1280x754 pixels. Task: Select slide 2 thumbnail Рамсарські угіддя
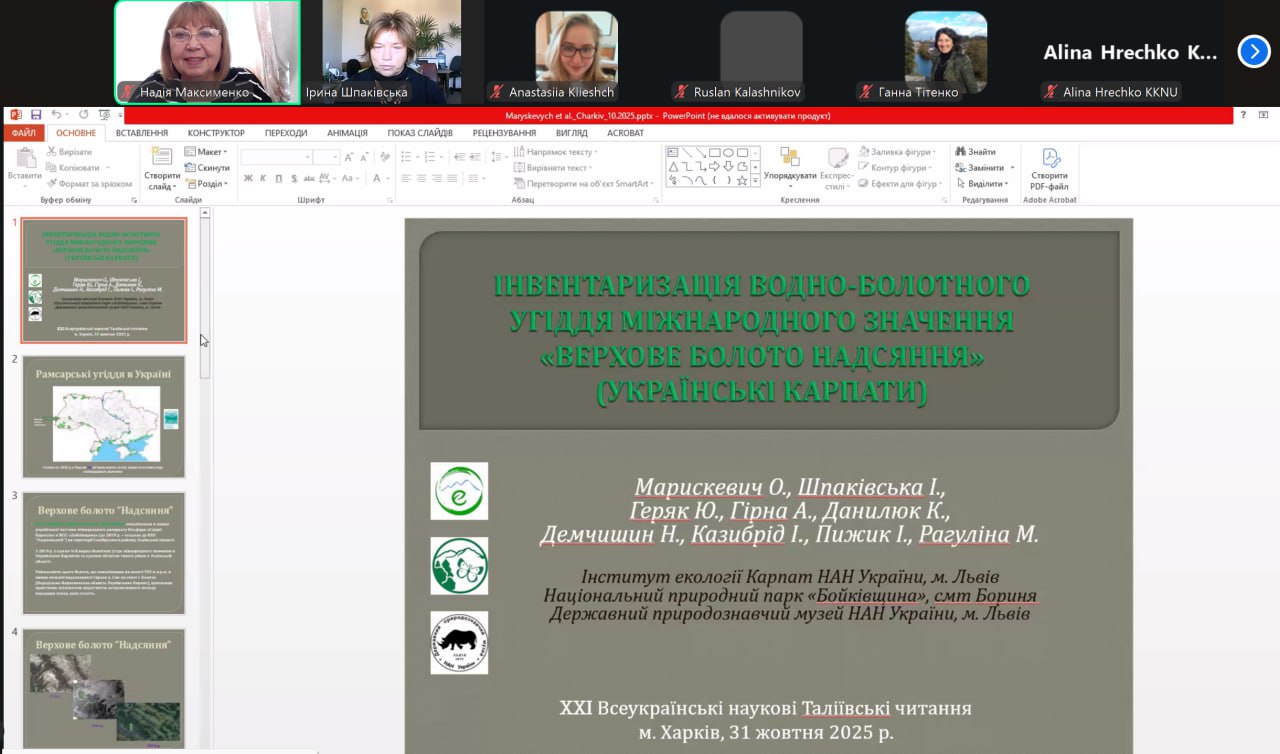(x=104, y=416)
